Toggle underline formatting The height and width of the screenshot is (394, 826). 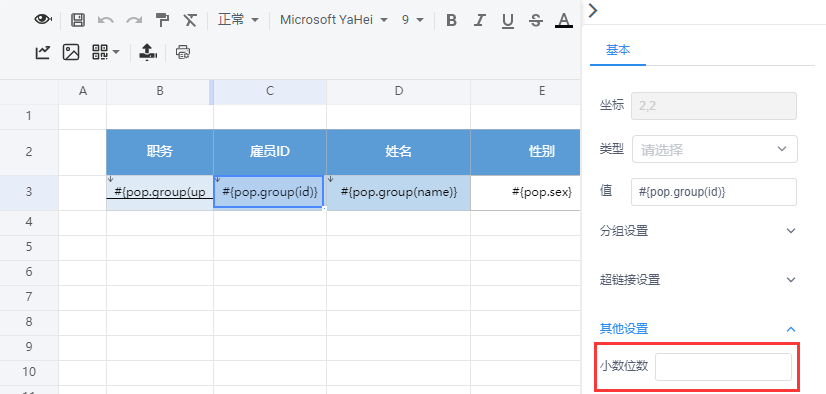[x=508, y=20]
